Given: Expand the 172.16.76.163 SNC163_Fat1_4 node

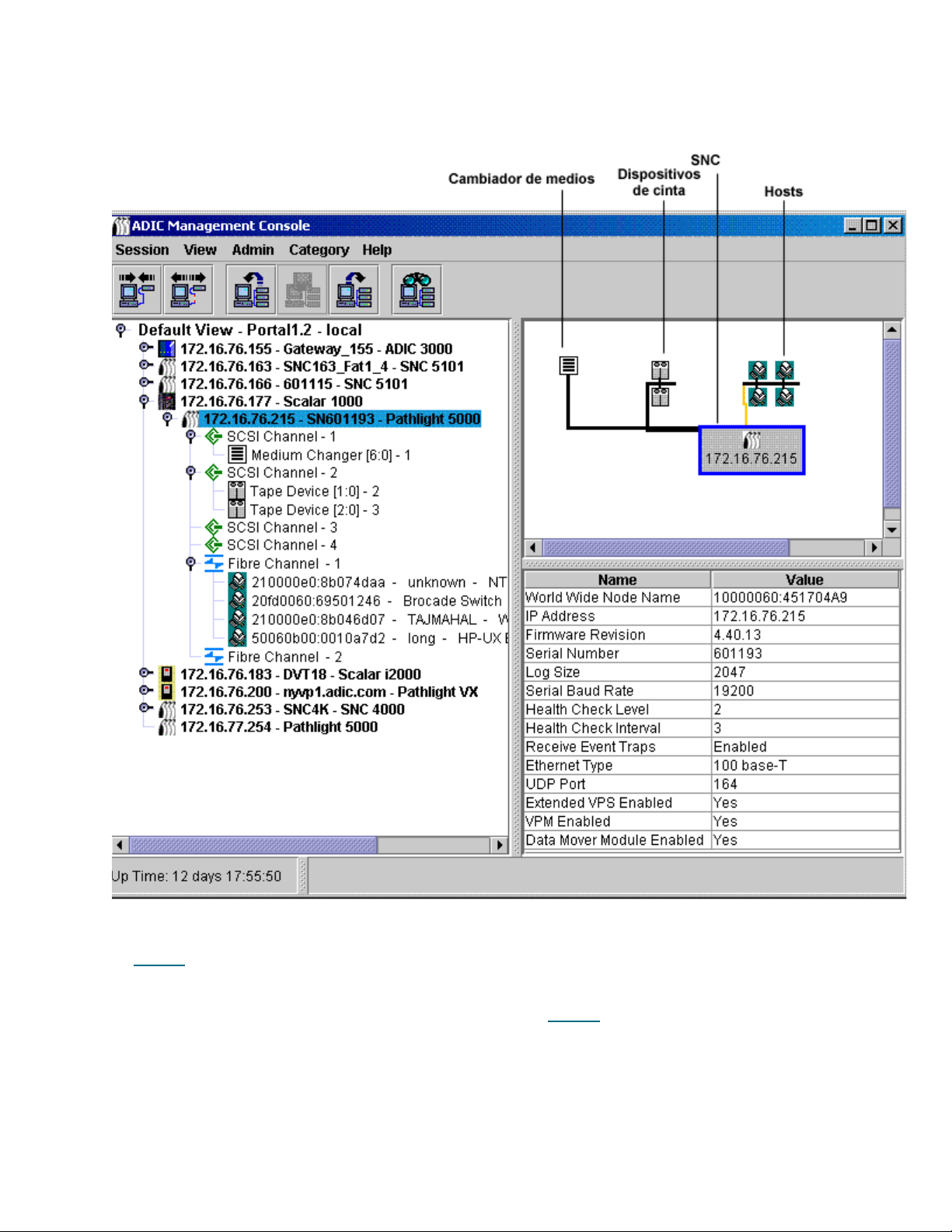Looking at the screenshot, I should [x=145, y=365].
